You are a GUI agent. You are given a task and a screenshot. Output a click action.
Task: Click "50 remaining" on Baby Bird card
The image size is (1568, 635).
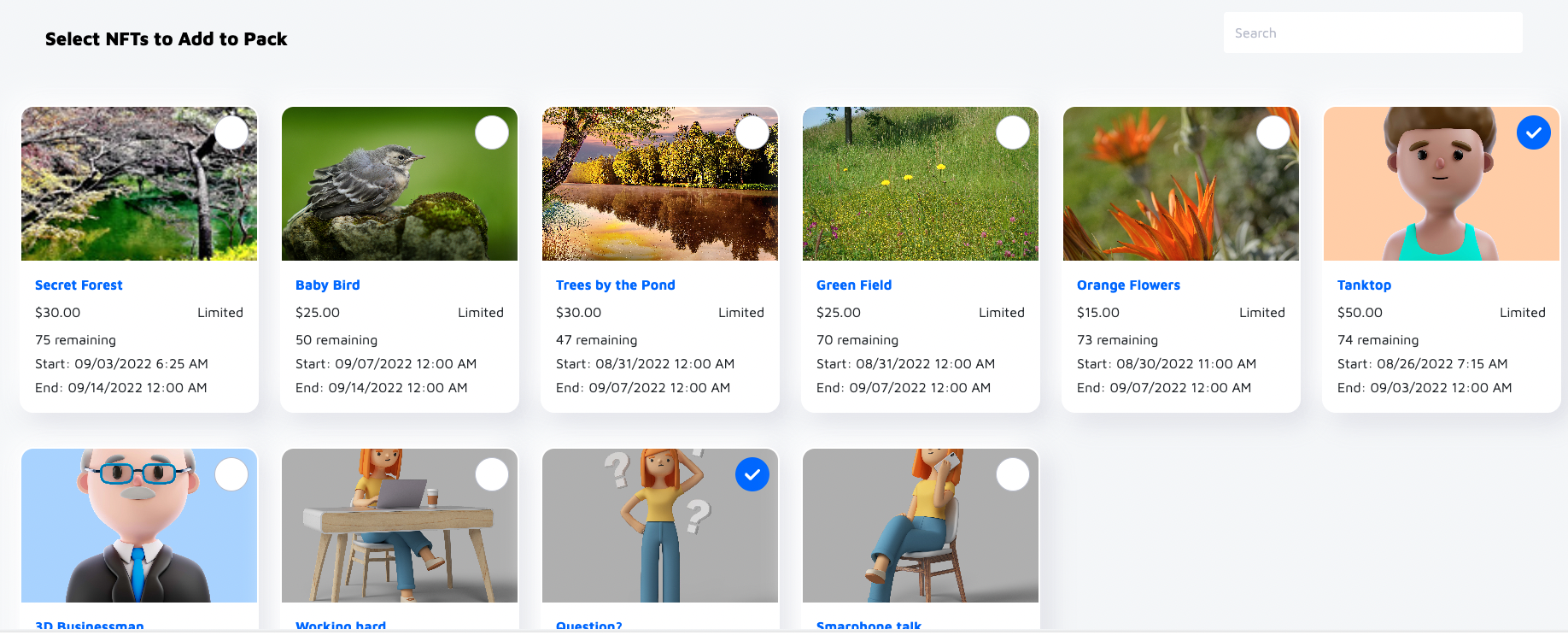tap(336, 340)
